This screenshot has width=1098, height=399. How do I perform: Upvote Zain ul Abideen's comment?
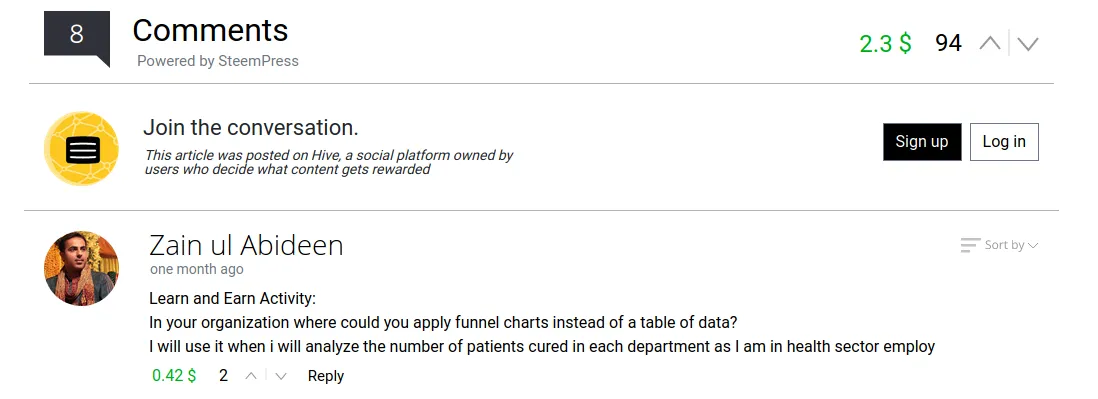click(251, 376)
